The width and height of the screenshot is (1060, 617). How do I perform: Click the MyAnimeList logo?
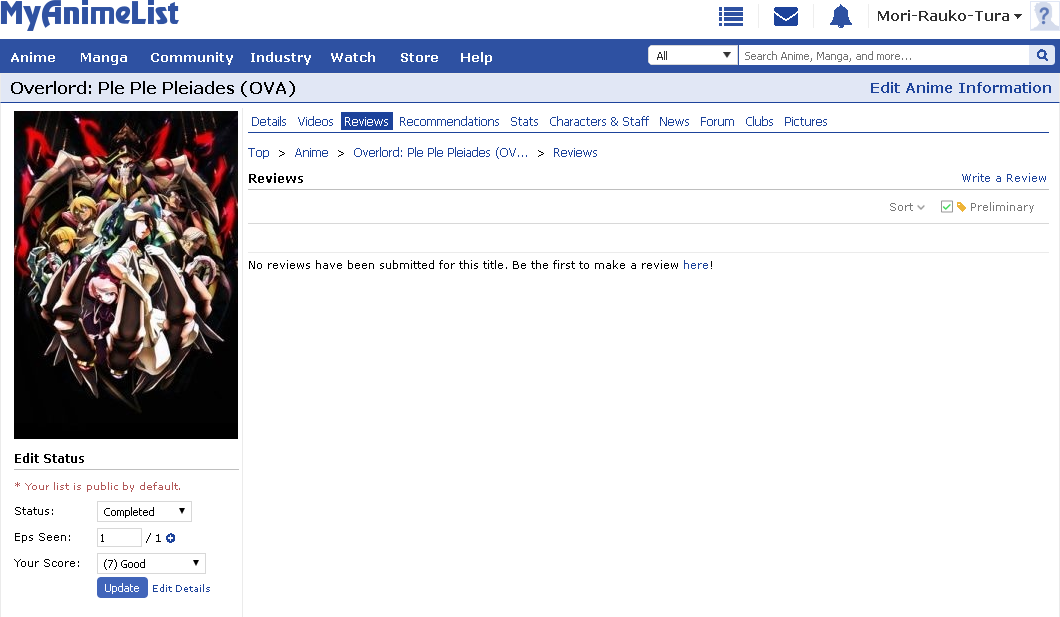[x=90, y=15]
